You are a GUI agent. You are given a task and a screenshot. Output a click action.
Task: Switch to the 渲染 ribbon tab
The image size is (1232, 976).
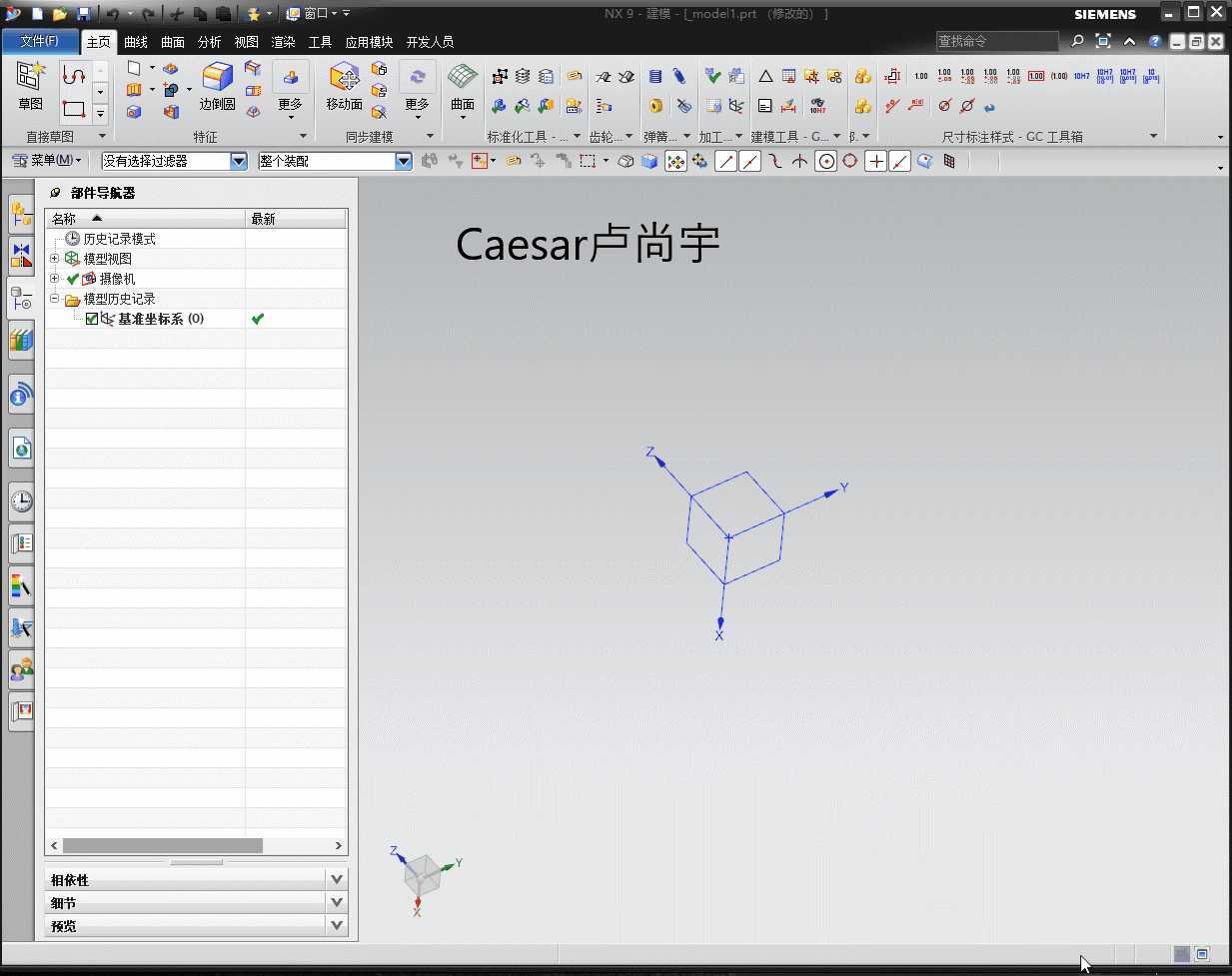pos(284,42)
